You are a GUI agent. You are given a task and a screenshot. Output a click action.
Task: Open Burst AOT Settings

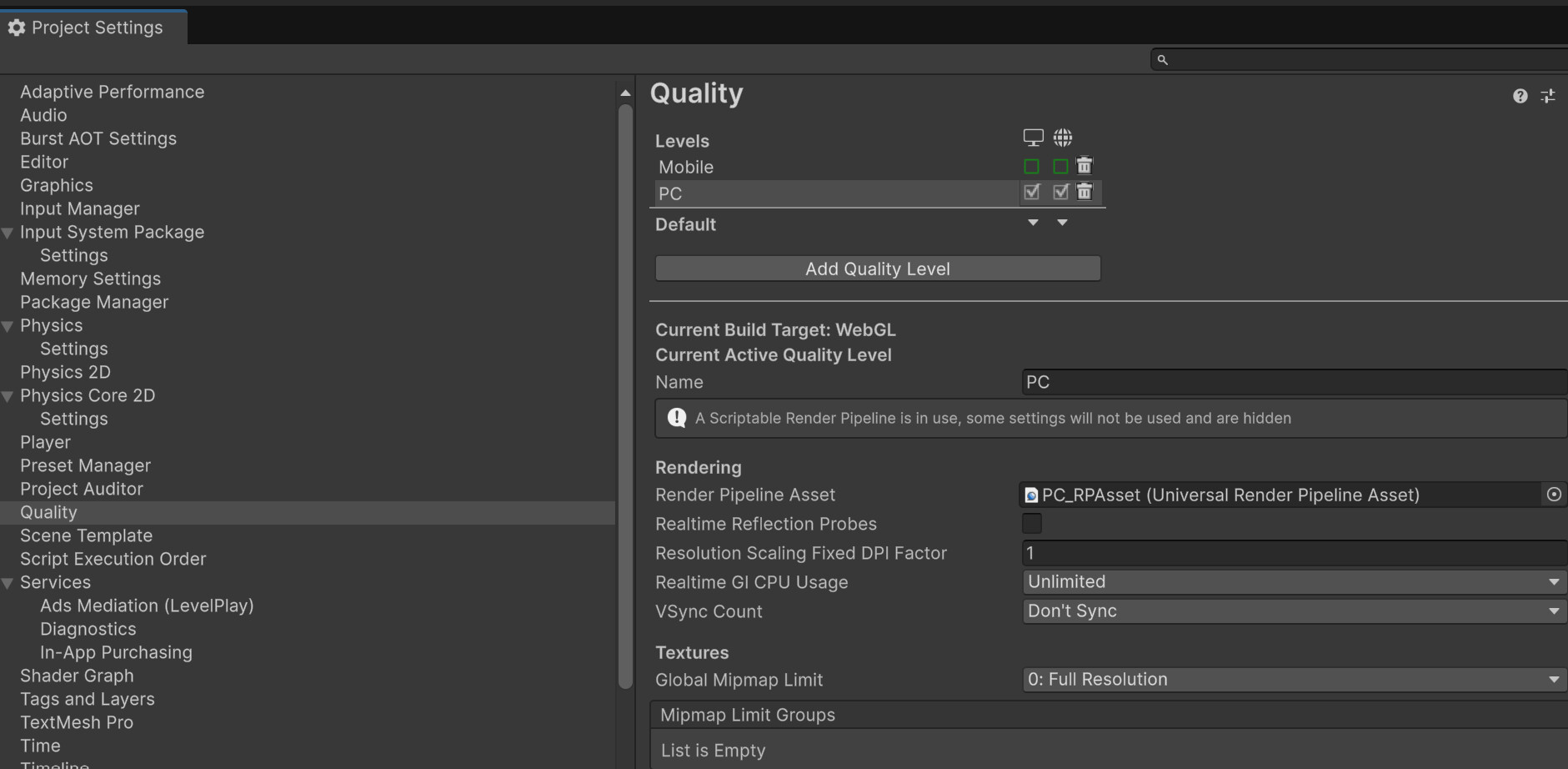tap(98, 138)
